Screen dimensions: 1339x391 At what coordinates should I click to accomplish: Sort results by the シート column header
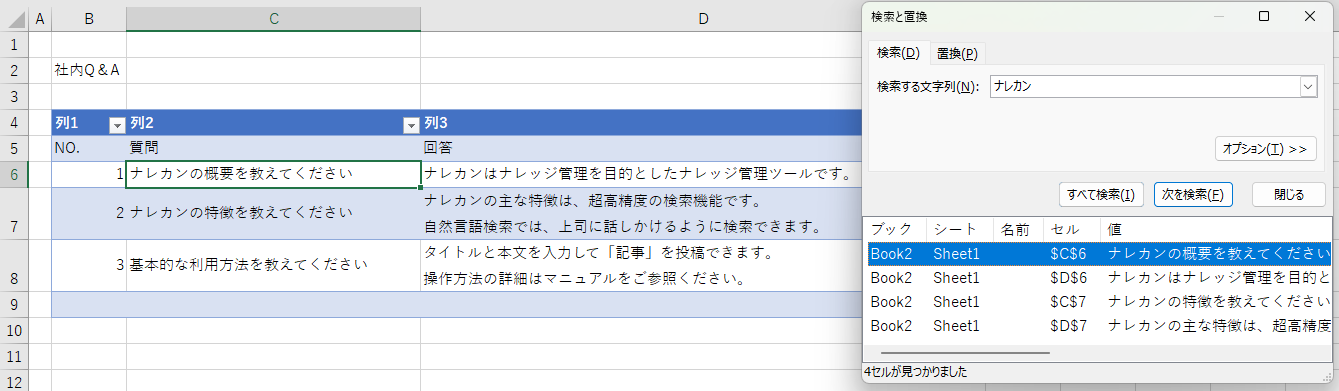[960, 229]
